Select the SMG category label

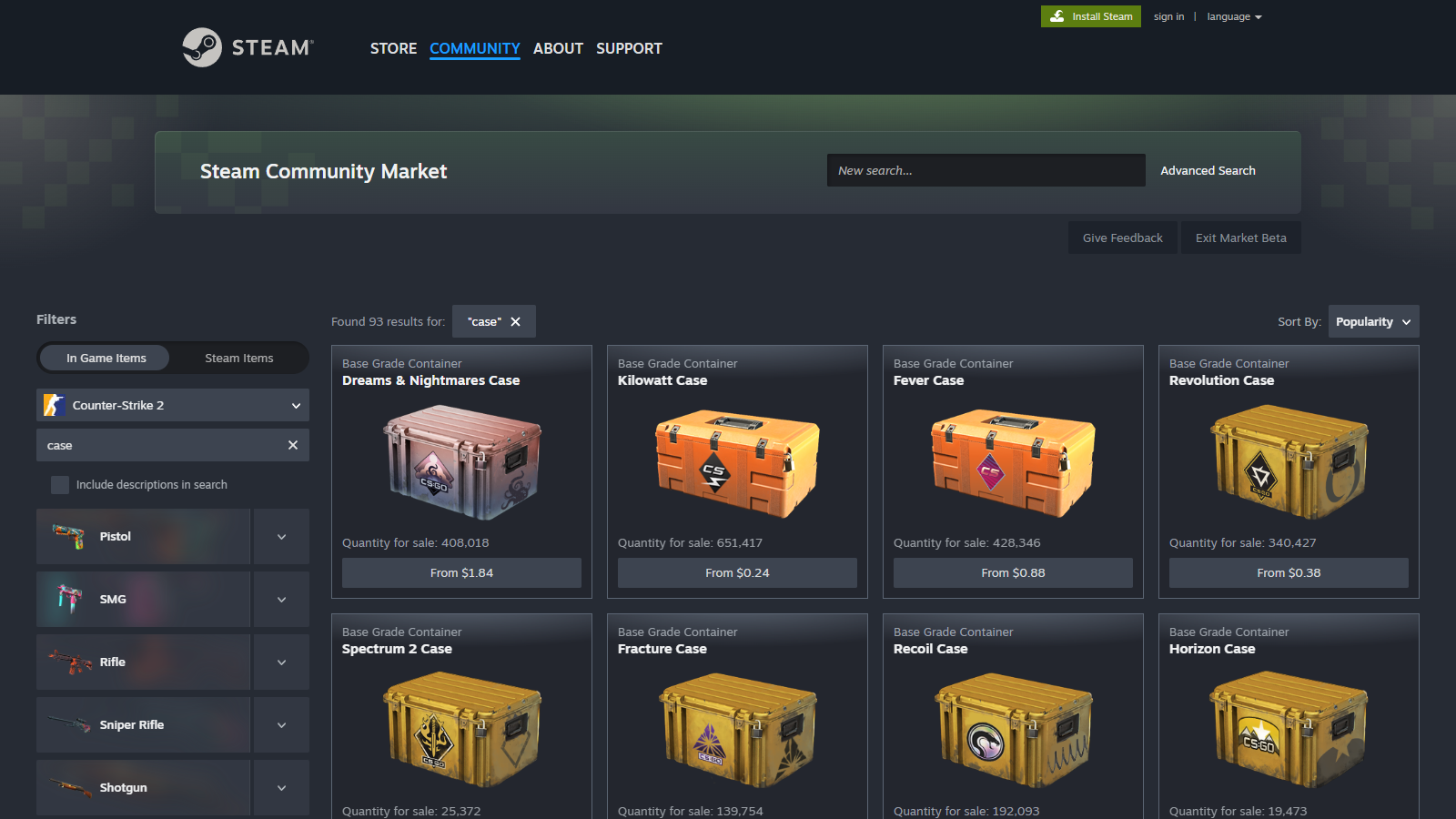pos(113,599)
